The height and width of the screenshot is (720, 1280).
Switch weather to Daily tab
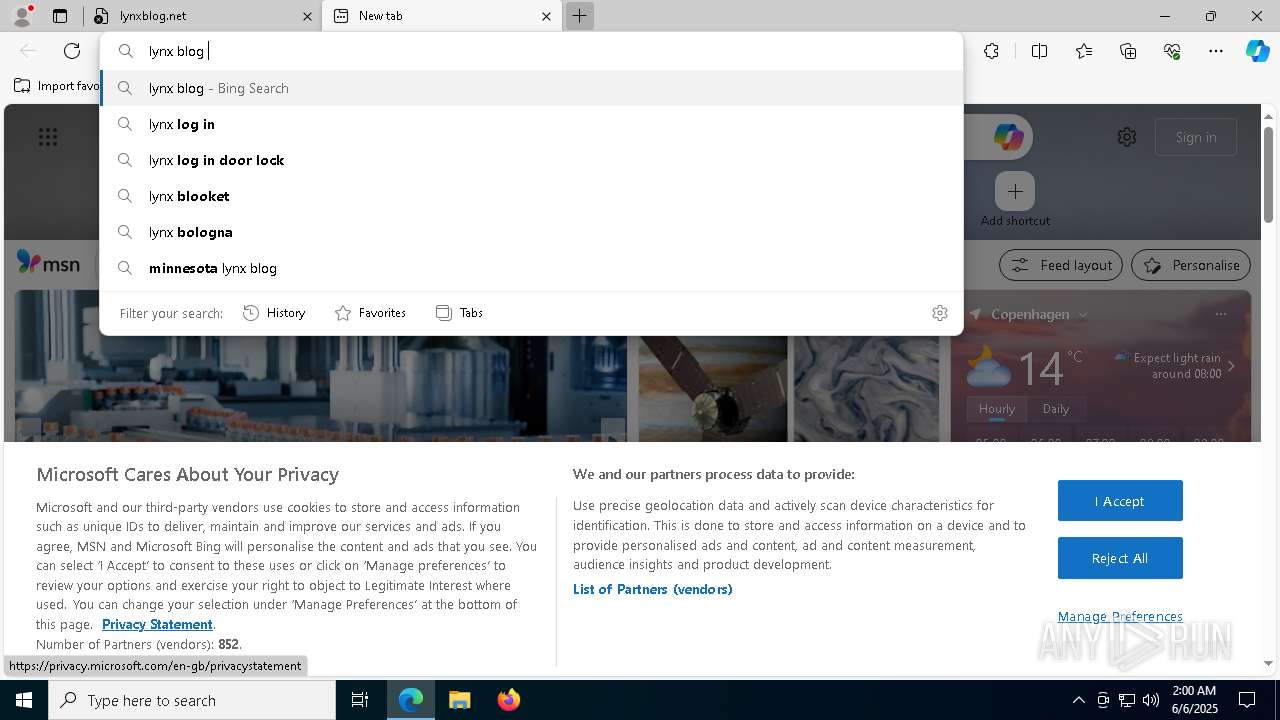[1056, 409]
